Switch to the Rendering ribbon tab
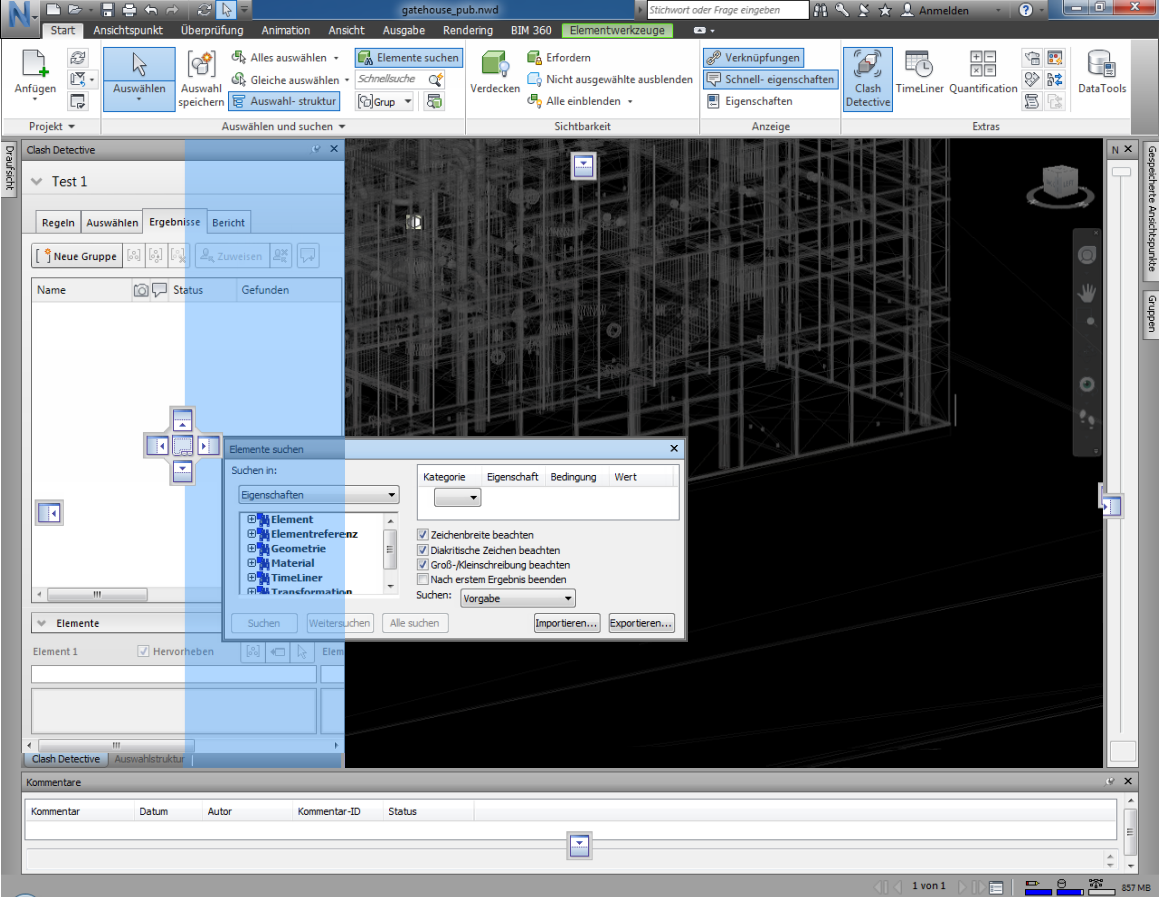This screenshot has width=1160, height=897. coord(468,30)
